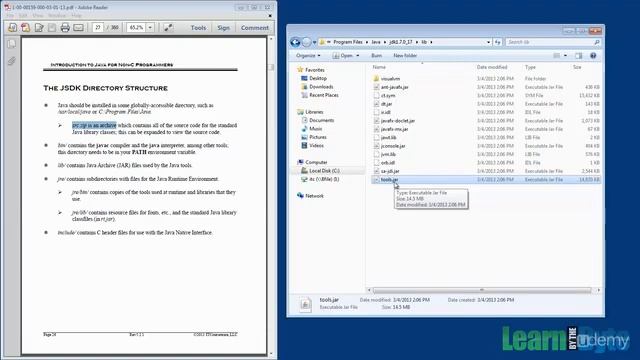640x360 pixels.
Task: Click the Refresh button beside the address bar
Action: coord(497,42)
